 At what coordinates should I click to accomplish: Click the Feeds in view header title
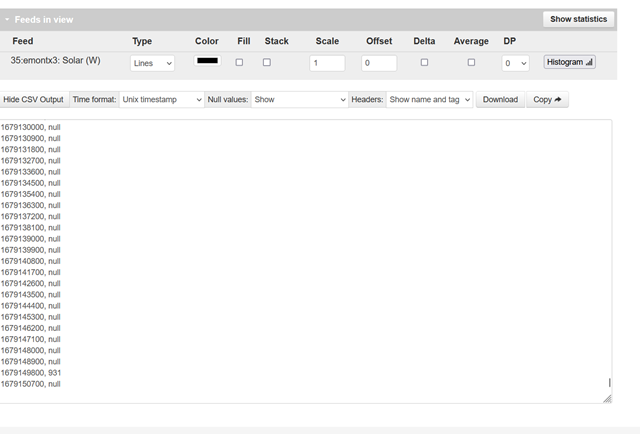click(x=44, y=20)
